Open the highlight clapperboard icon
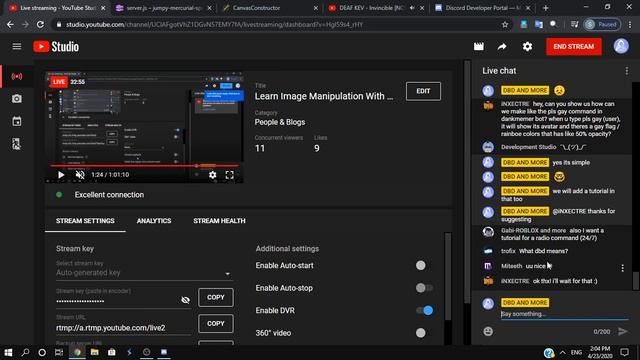Viewport: 640px width, 360px height. coord(479,47)
